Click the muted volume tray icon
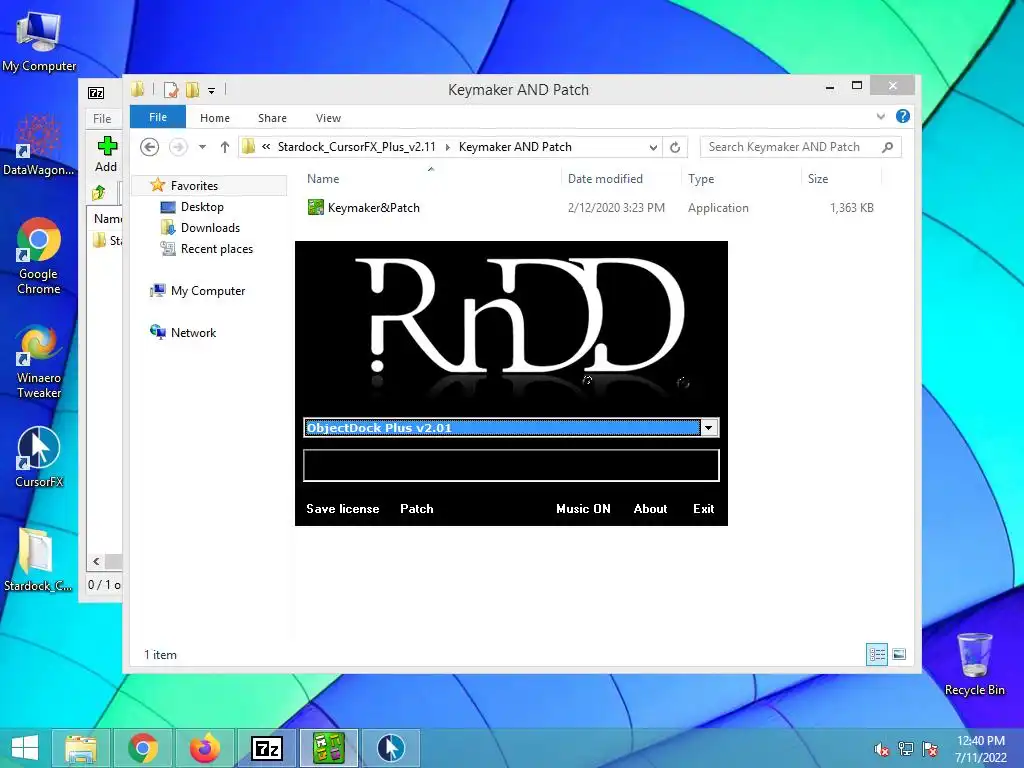This screenshot has height=768, width=1024. click(x=881, y=750)
